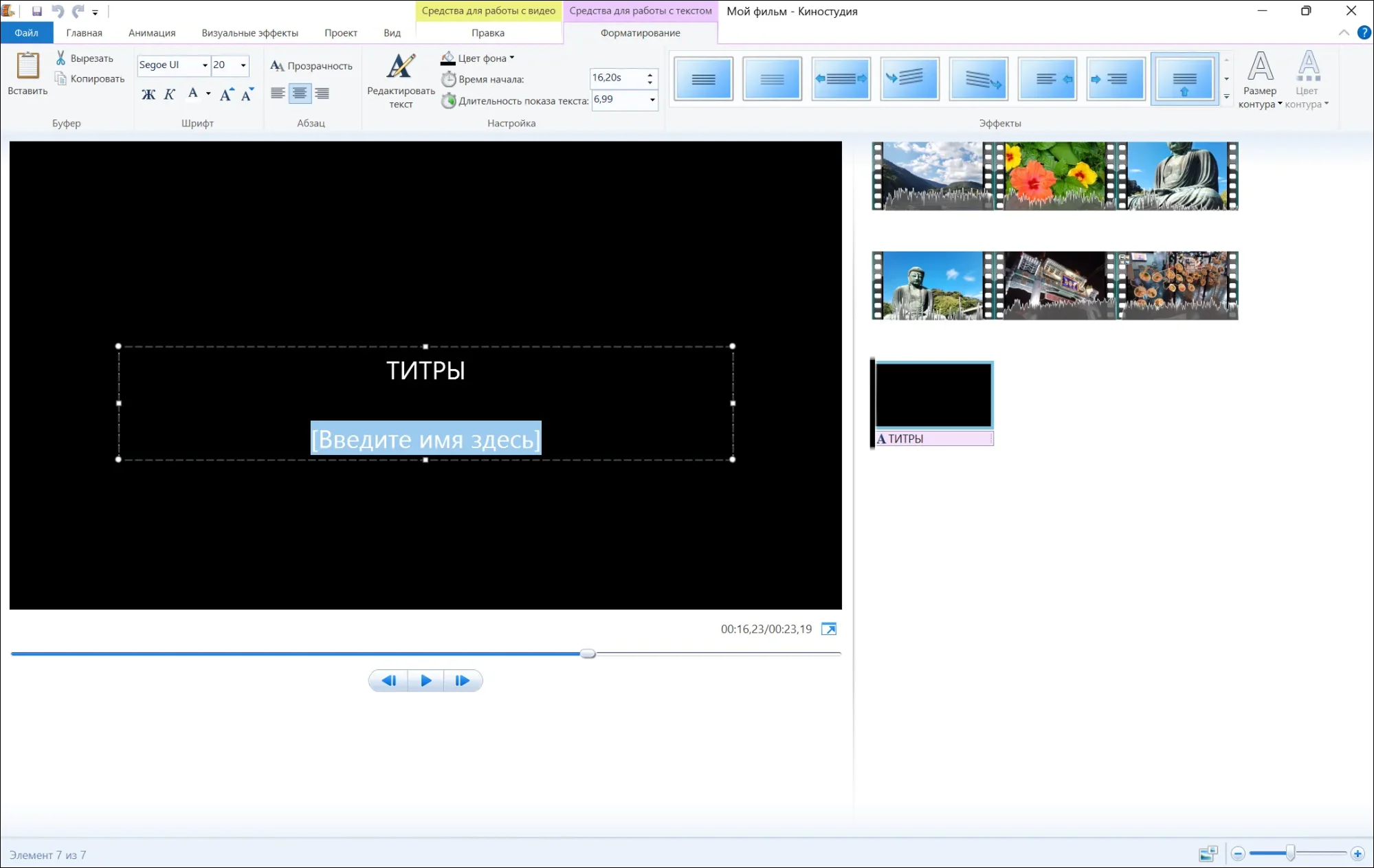Select the Buddha statue blue-sky clip
The height and width of the screenshot is (868, 1374).
pos(933,285)
